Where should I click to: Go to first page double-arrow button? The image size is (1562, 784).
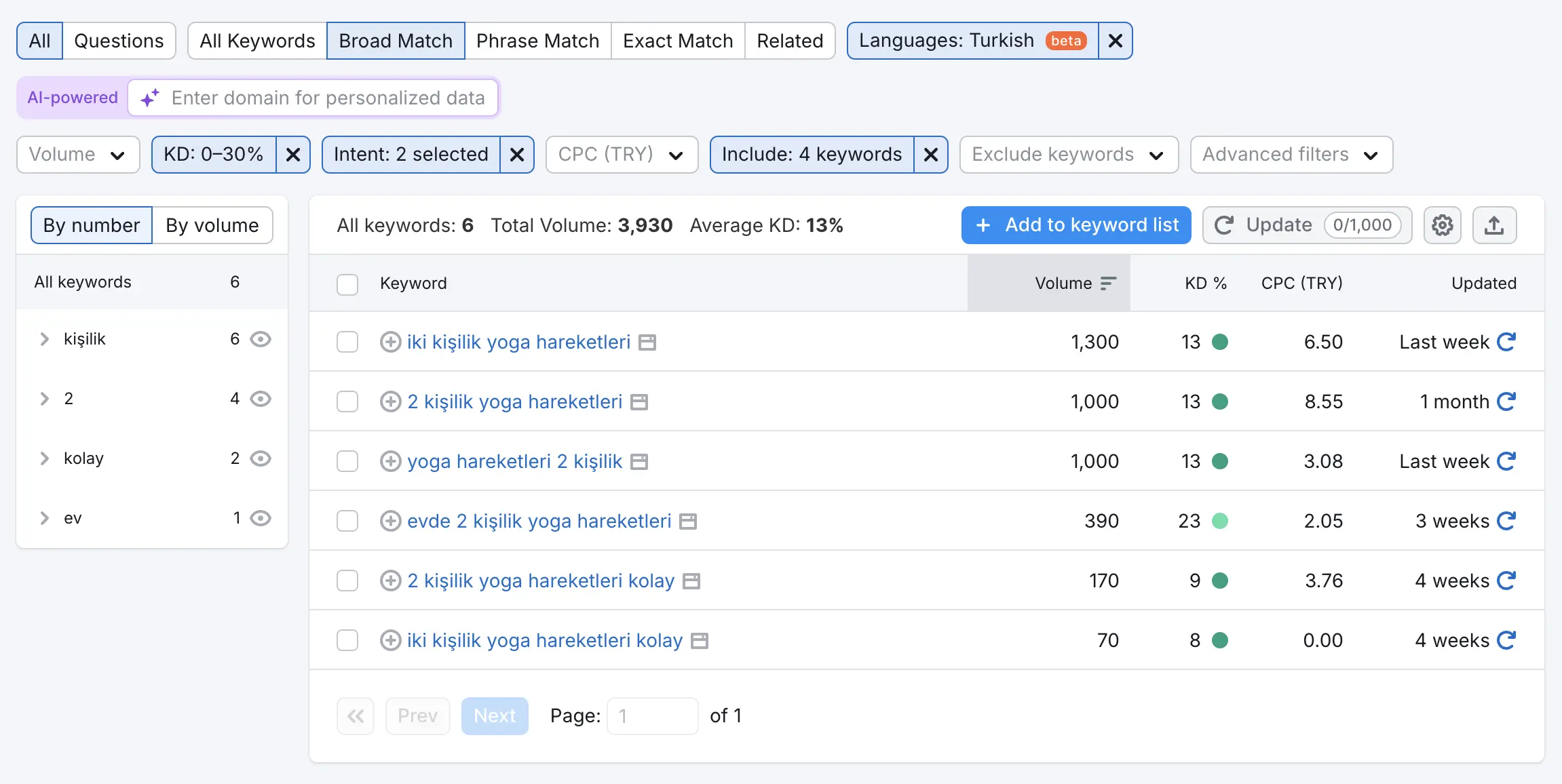point(356,716)
